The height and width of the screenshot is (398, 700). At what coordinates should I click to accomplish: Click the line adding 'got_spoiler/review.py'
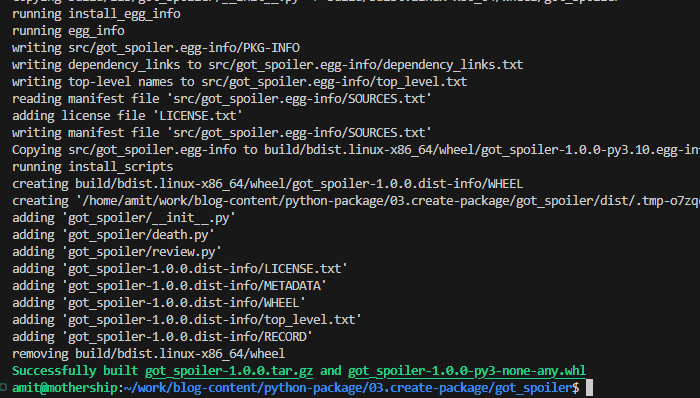117,252
